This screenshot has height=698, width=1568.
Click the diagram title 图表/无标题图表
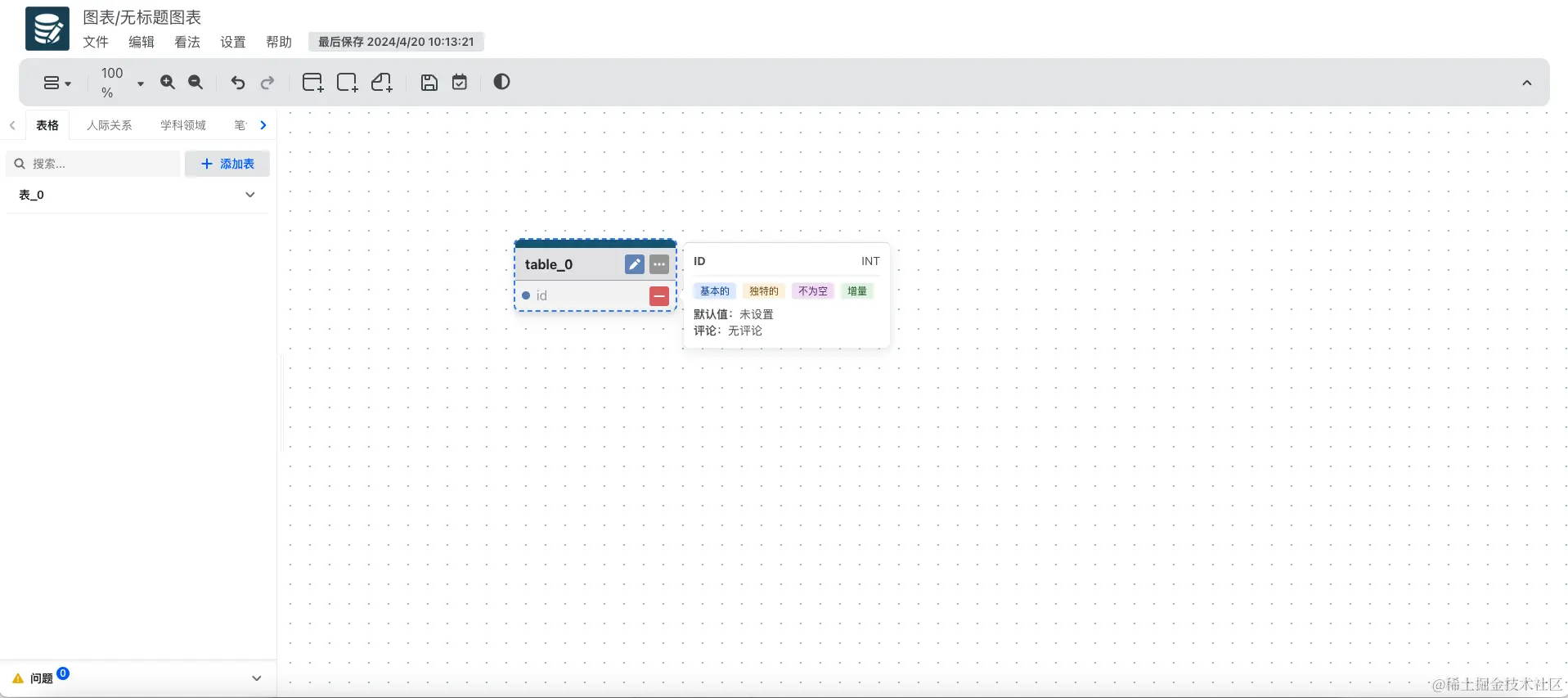(142, 17)
